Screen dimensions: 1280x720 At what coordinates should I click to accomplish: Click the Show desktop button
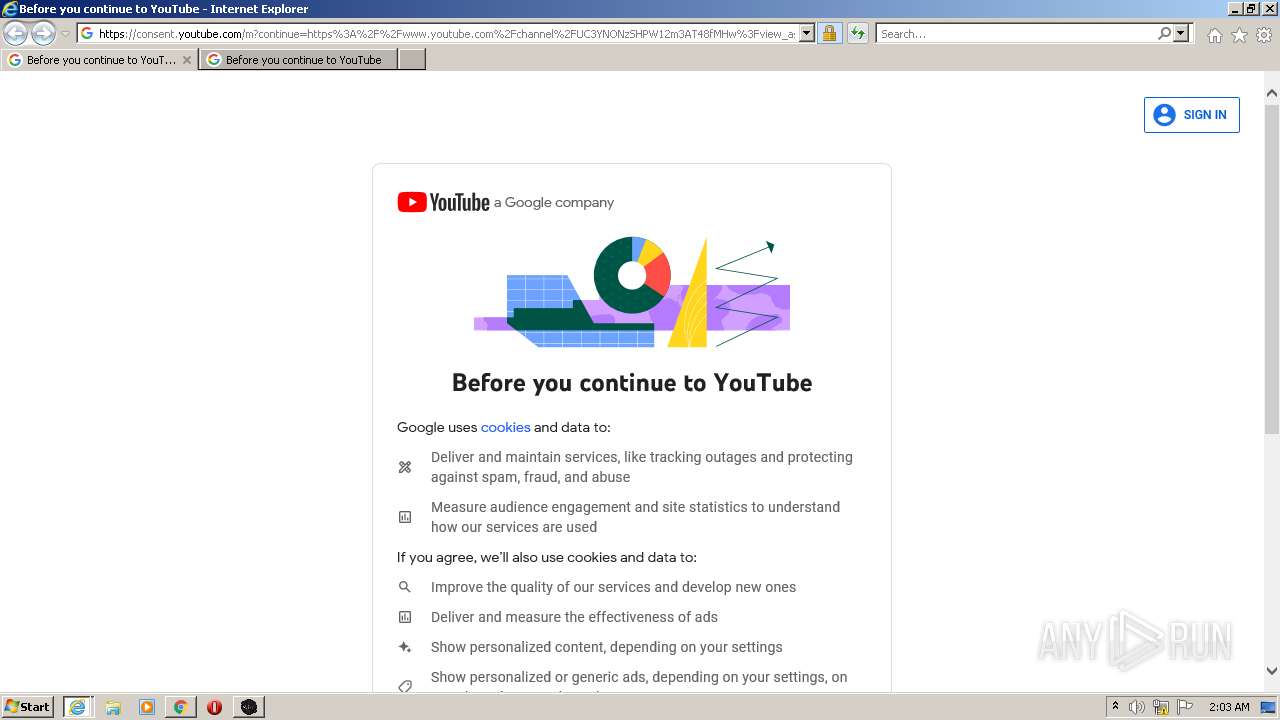click(1270, 707)
